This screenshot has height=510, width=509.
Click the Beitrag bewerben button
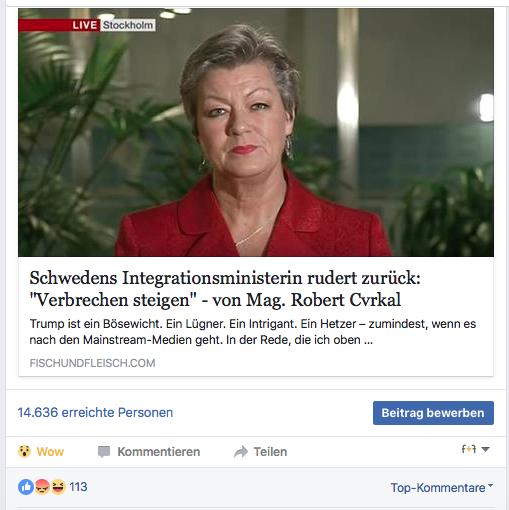pyautogui.click(x=433, y=413)
